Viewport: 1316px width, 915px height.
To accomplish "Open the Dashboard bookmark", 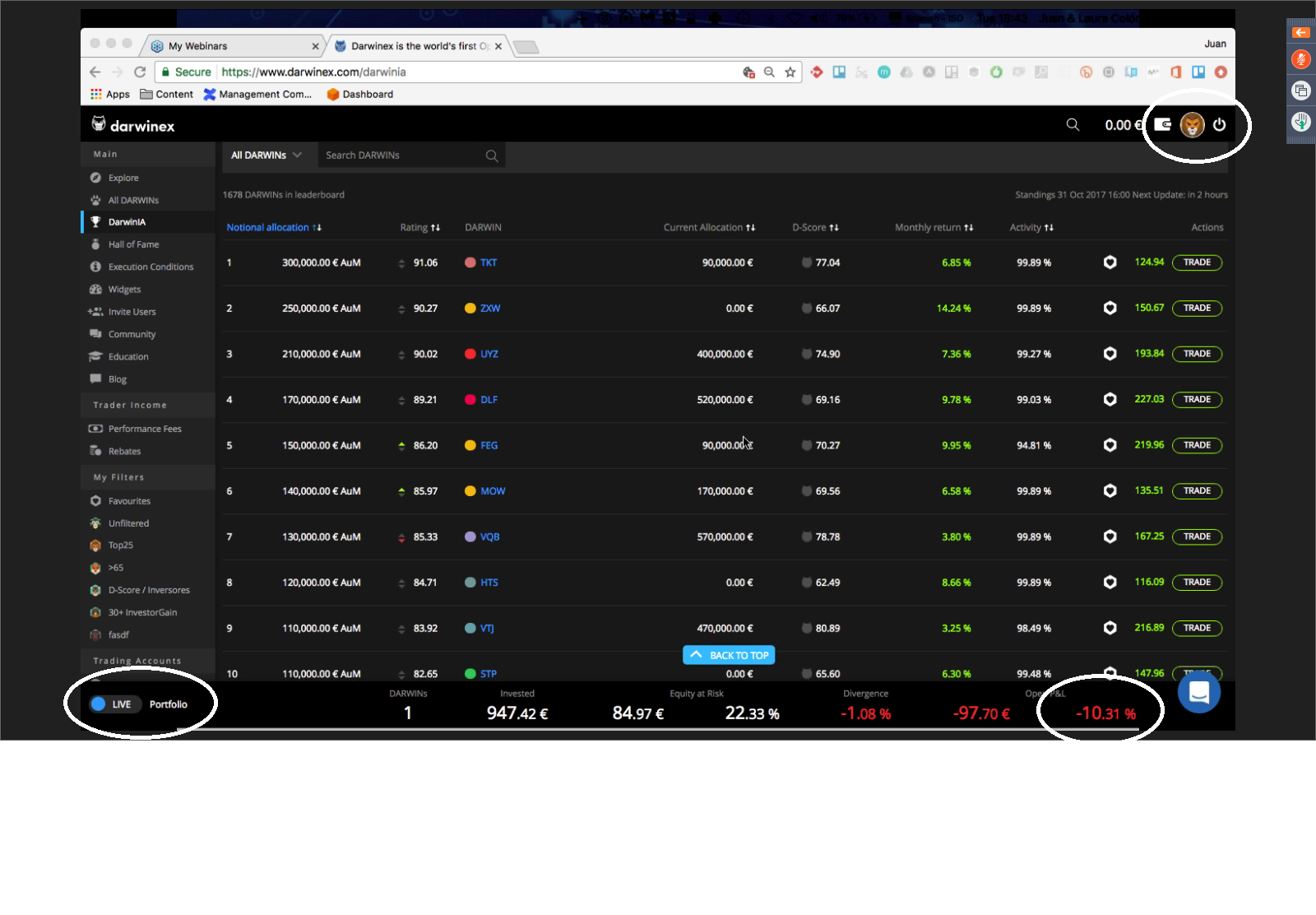I will [360, 95].
